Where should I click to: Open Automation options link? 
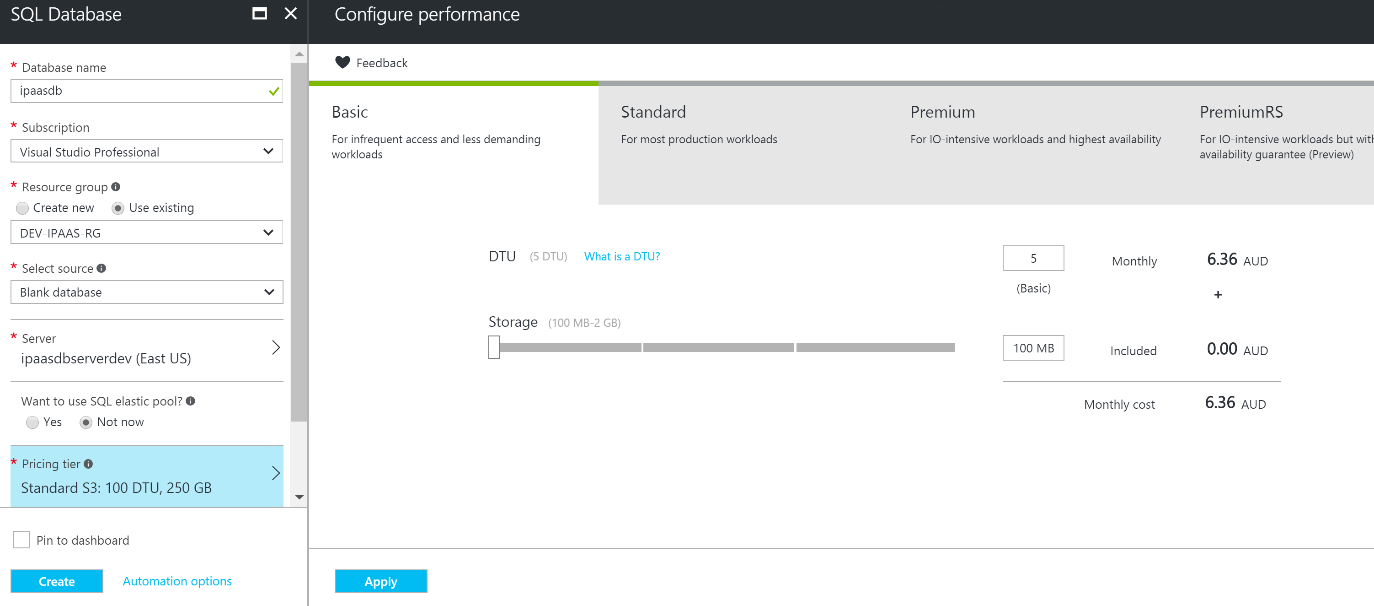point(177,581)
